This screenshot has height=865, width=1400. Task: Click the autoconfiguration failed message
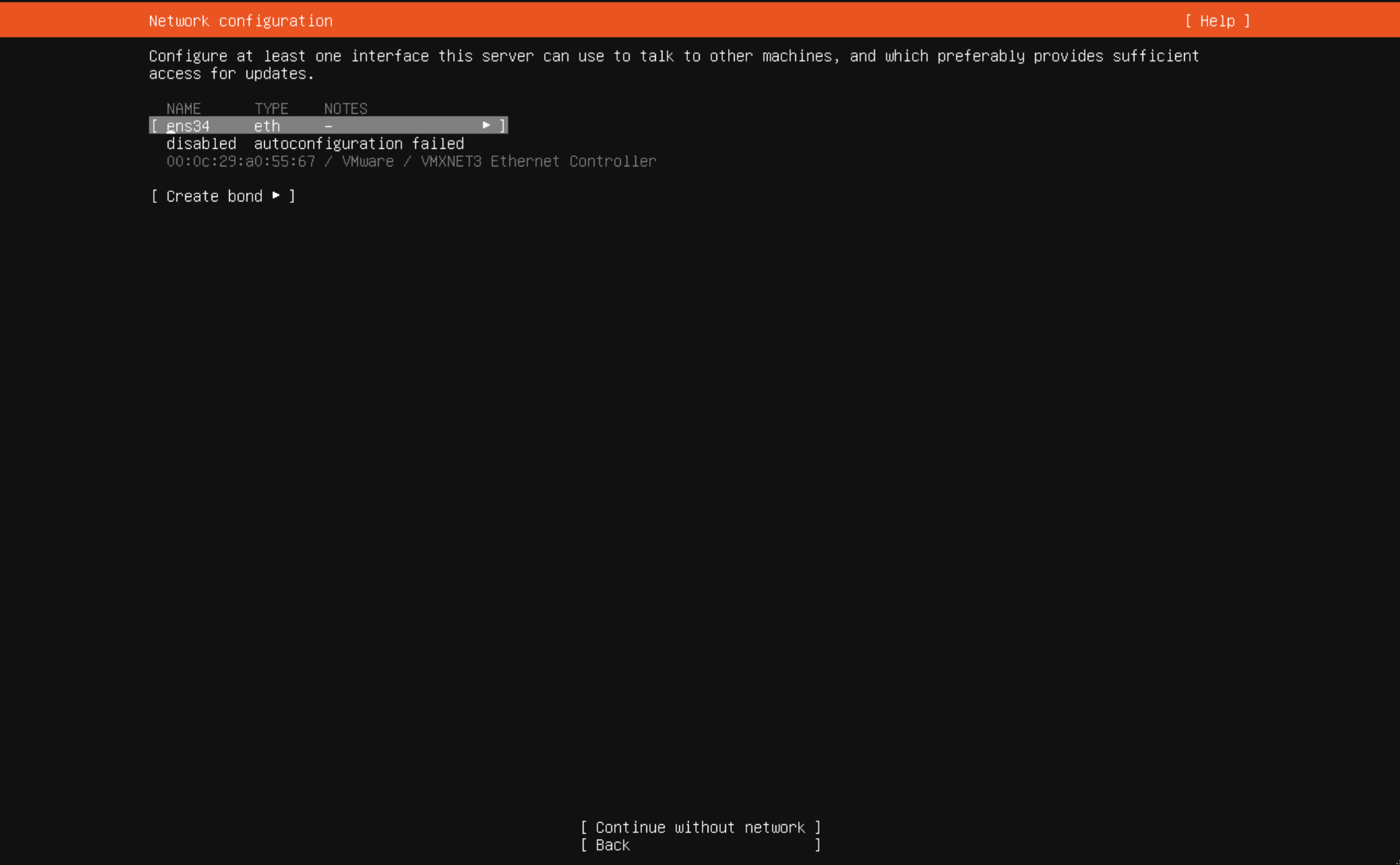[x=359, y=144]
